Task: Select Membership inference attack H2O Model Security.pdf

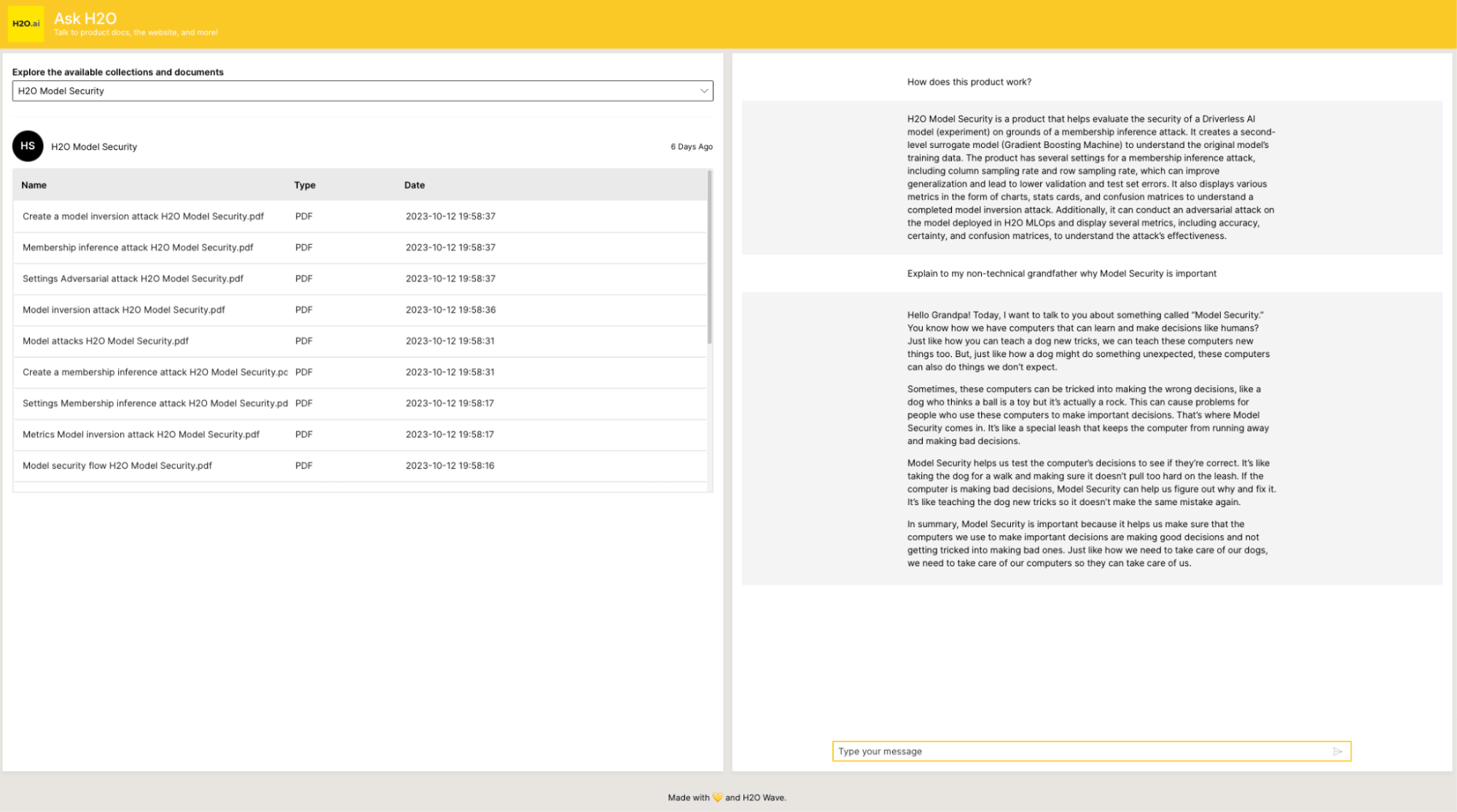Action: [x=138, y=248]
